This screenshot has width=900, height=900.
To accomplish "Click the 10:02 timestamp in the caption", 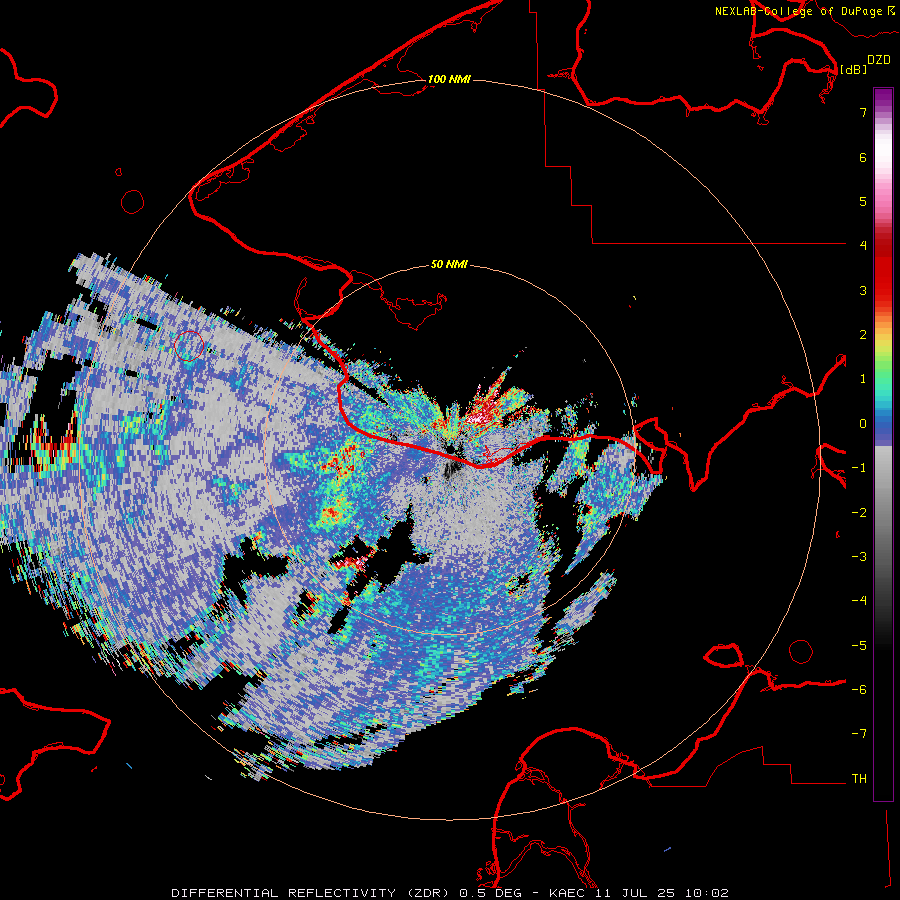I will coord(708,893).
